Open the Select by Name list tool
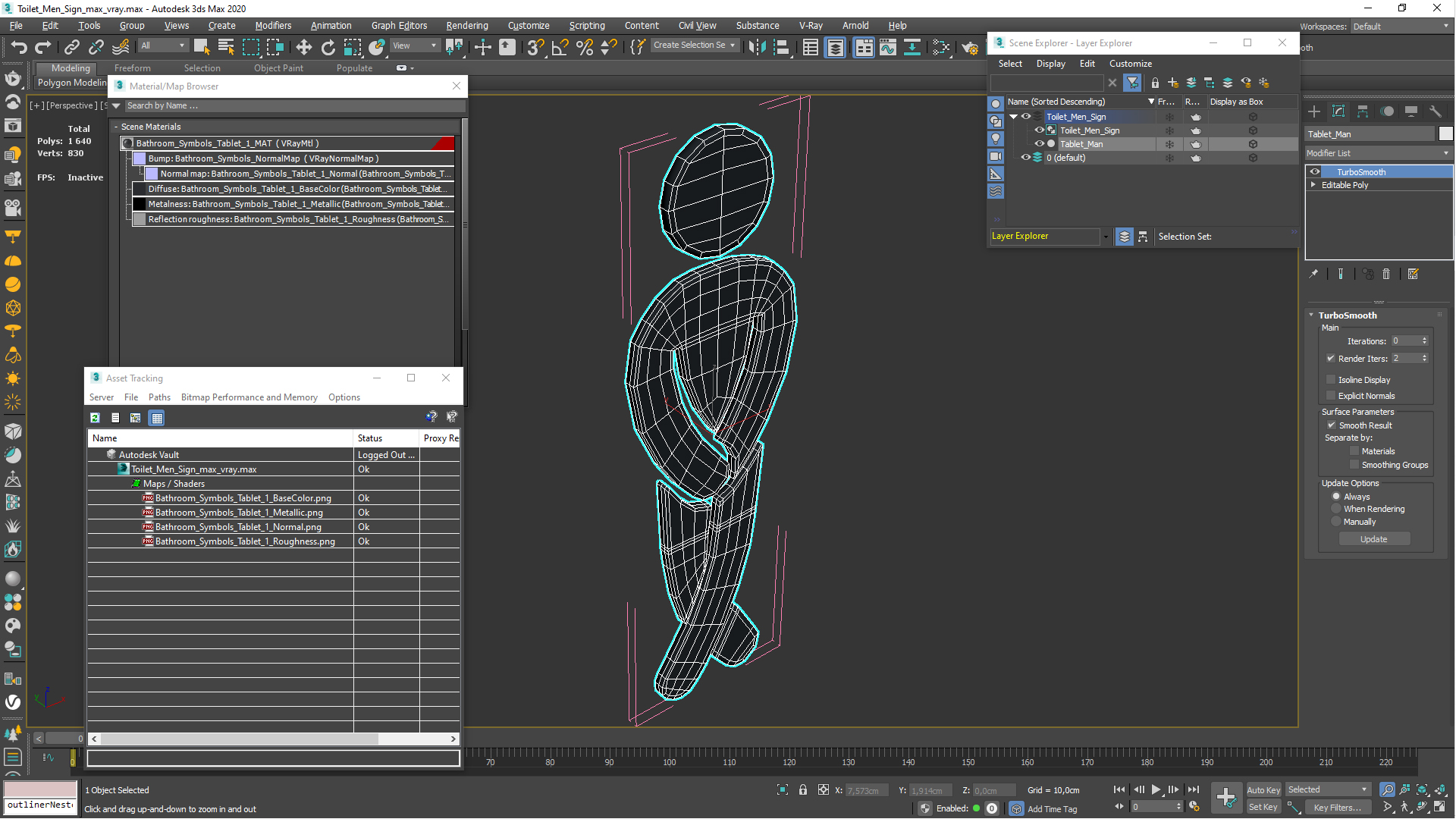The width and height of the screenshot is (1456, 819). 226,47
